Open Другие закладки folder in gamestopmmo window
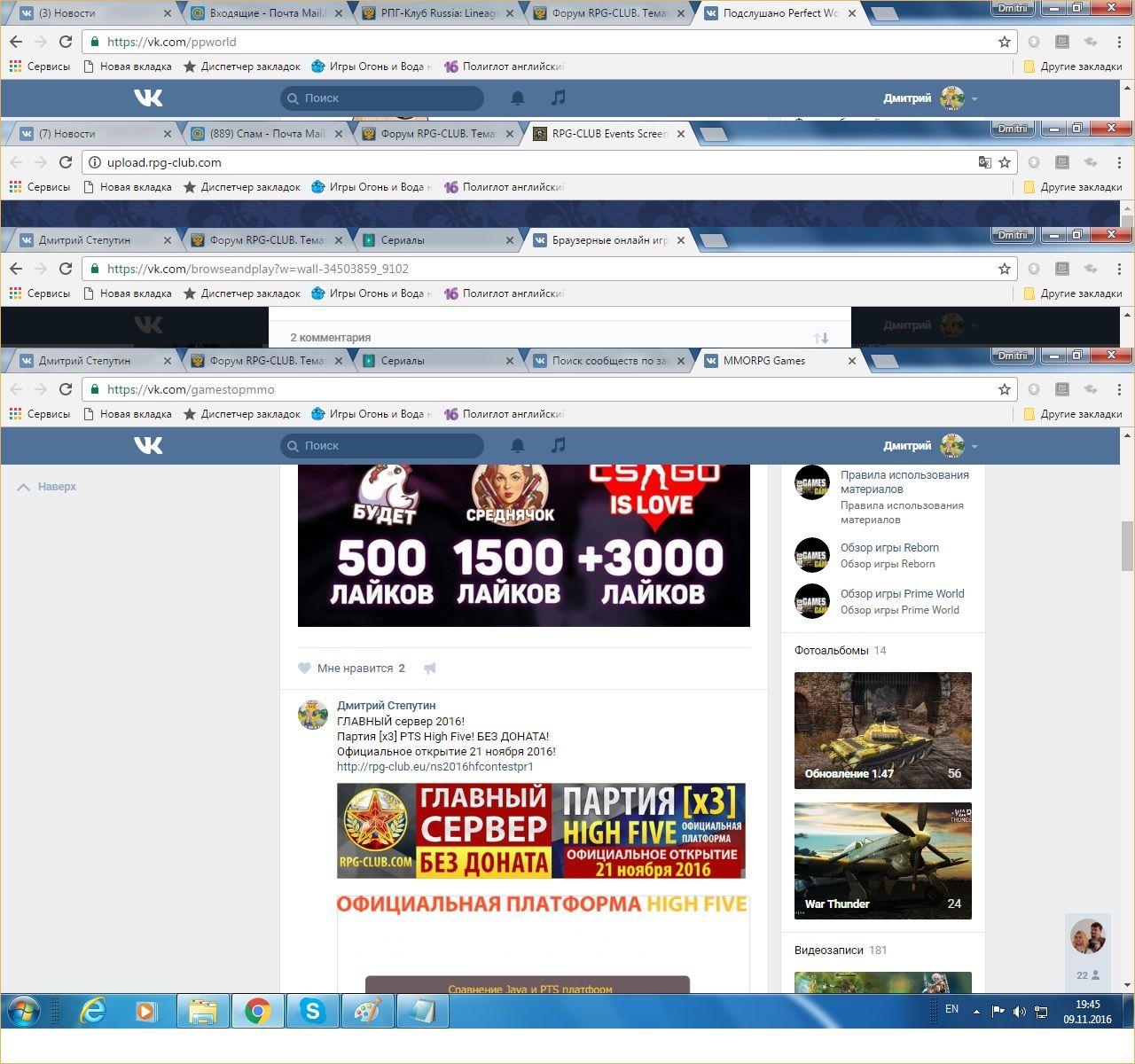This screenshot has height=1064, width=1135. tap(1073, 414)
